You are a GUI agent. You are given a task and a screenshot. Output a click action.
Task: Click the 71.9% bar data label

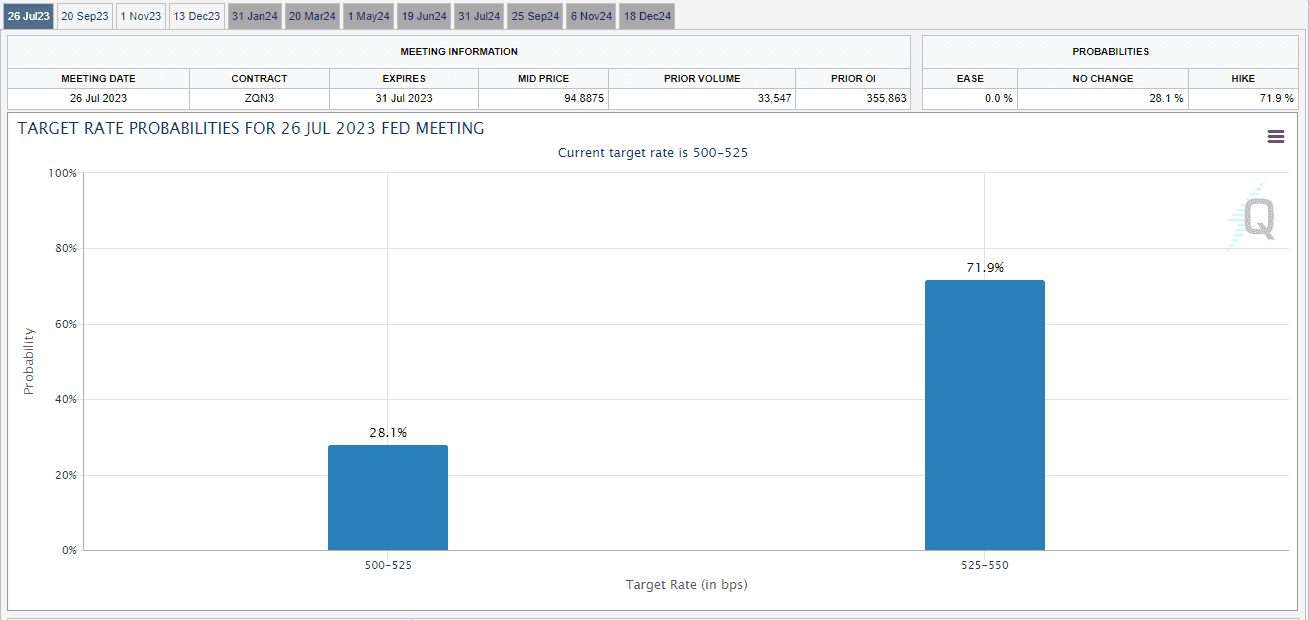point(984,268)
